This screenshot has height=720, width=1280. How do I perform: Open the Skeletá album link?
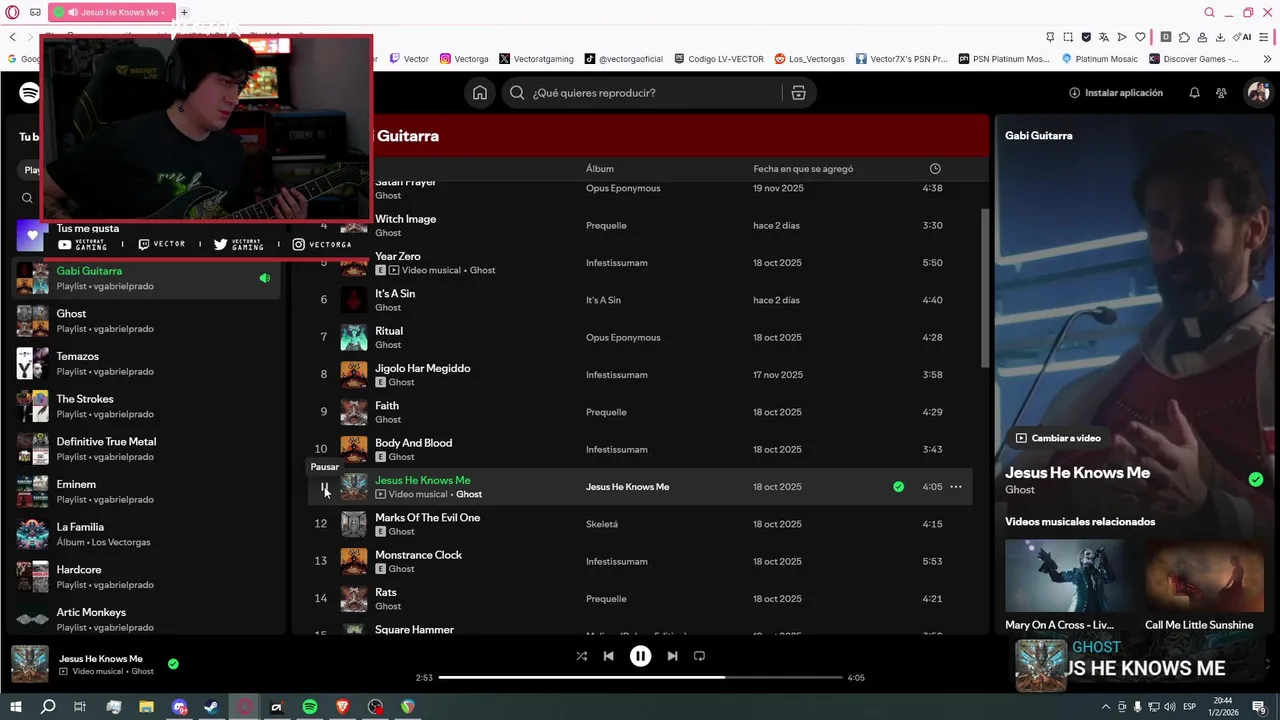tap(602, 524)
